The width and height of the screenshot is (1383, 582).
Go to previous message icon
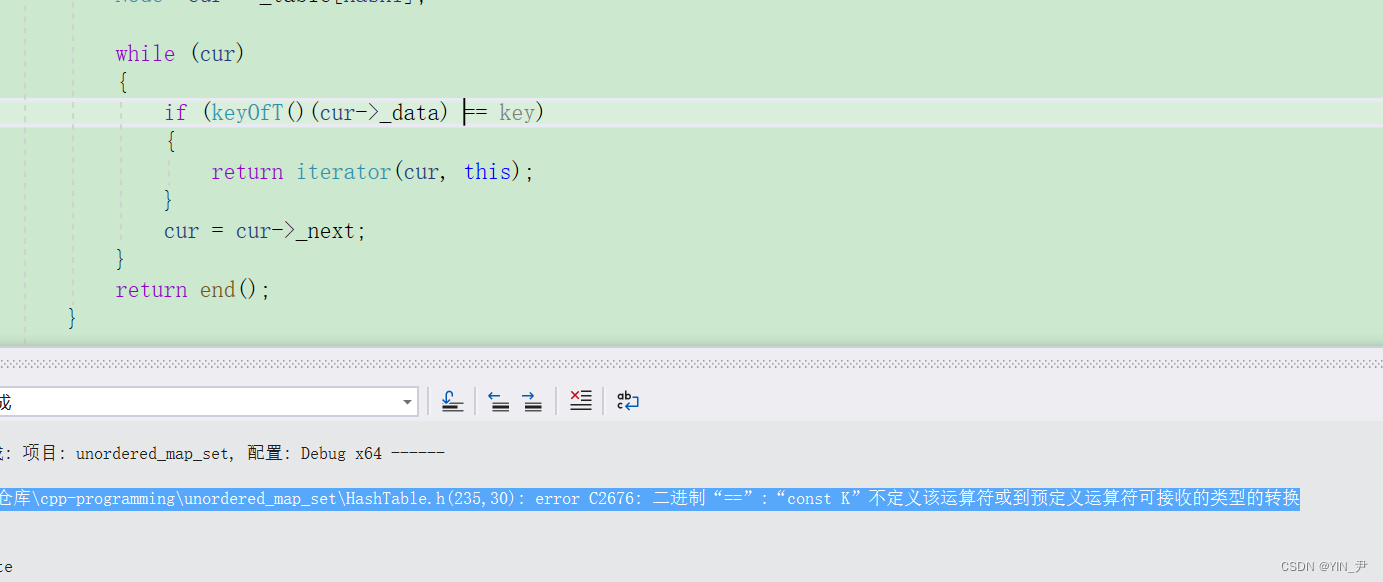tap(499, 401)
